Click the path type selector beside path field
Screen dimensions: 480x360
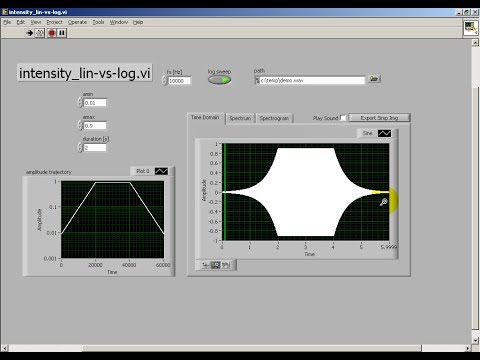coord(257,80)
